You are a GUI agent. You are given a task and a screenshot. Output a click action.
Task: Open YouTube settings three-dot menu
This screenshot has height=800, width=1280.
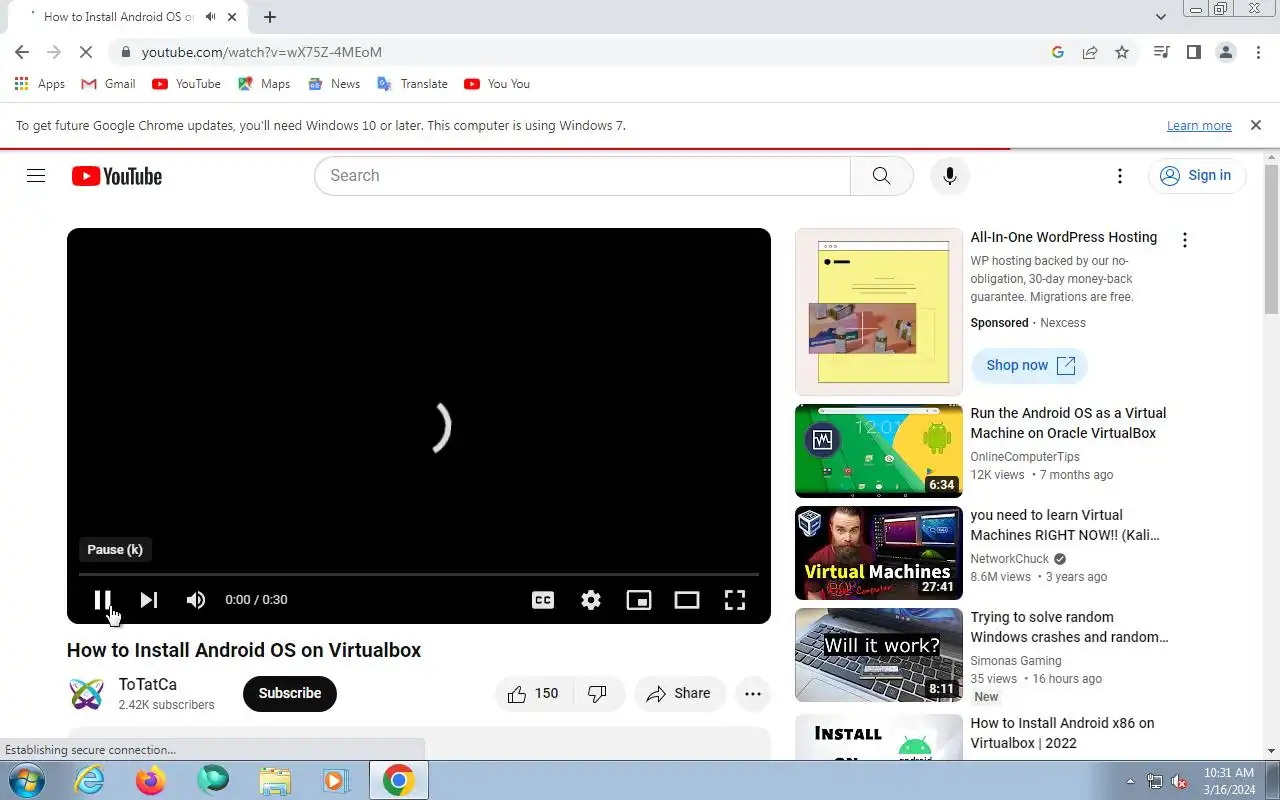pyautogui.click(x=1120, y=176)
